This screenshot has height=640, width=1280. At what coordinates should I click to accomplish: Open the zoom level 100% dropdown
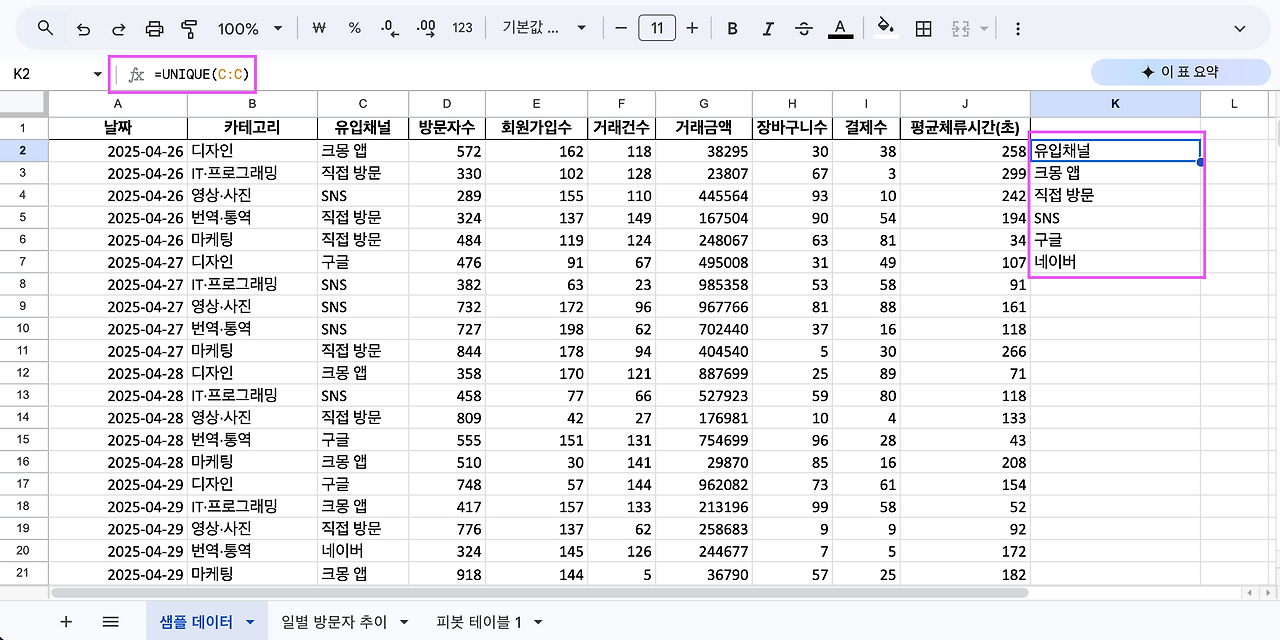click(248, 27)
